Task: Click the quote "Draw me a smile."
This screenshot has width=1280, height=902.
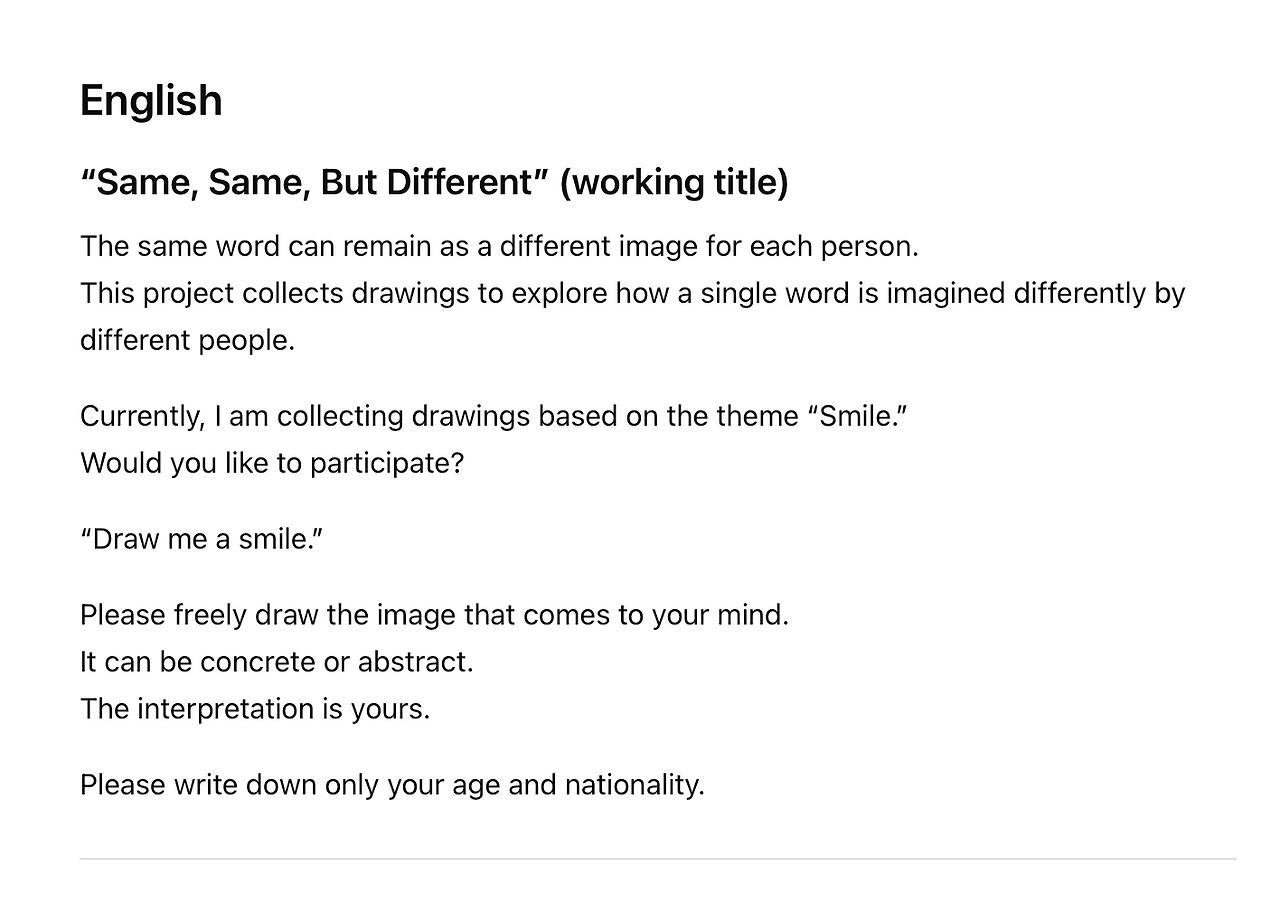Action: pyautogui.click(x=201, y=539)
